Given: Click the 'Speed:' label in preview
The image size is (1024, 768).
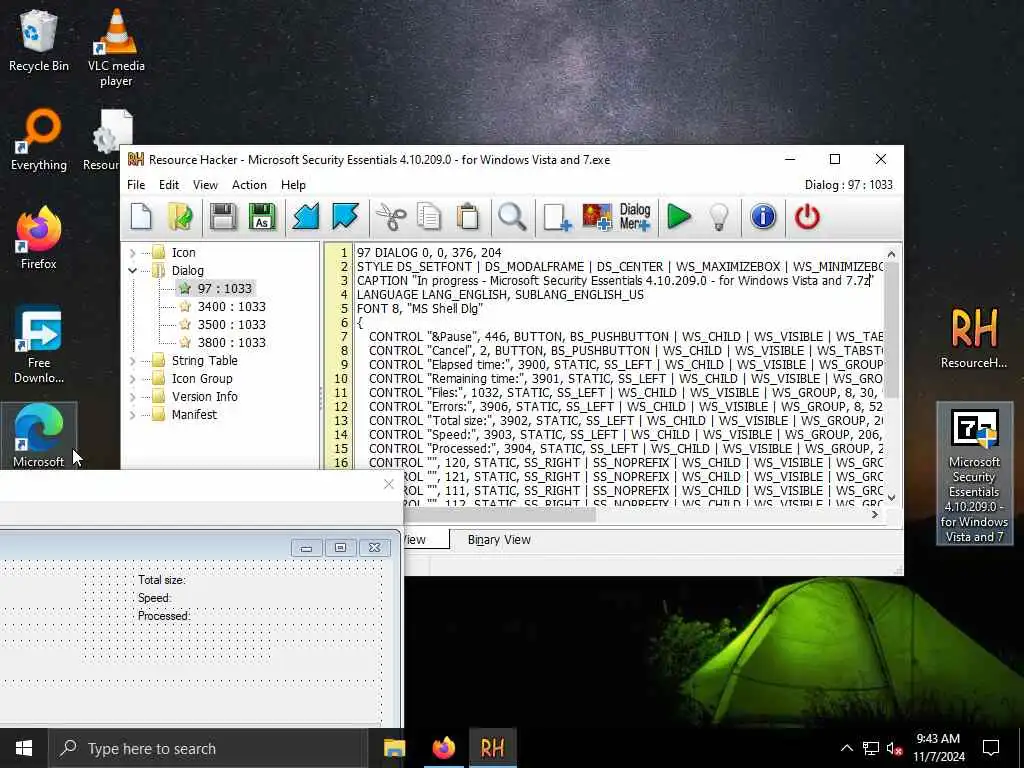Looking at the screenshot, I should click(x=154, y=598).
